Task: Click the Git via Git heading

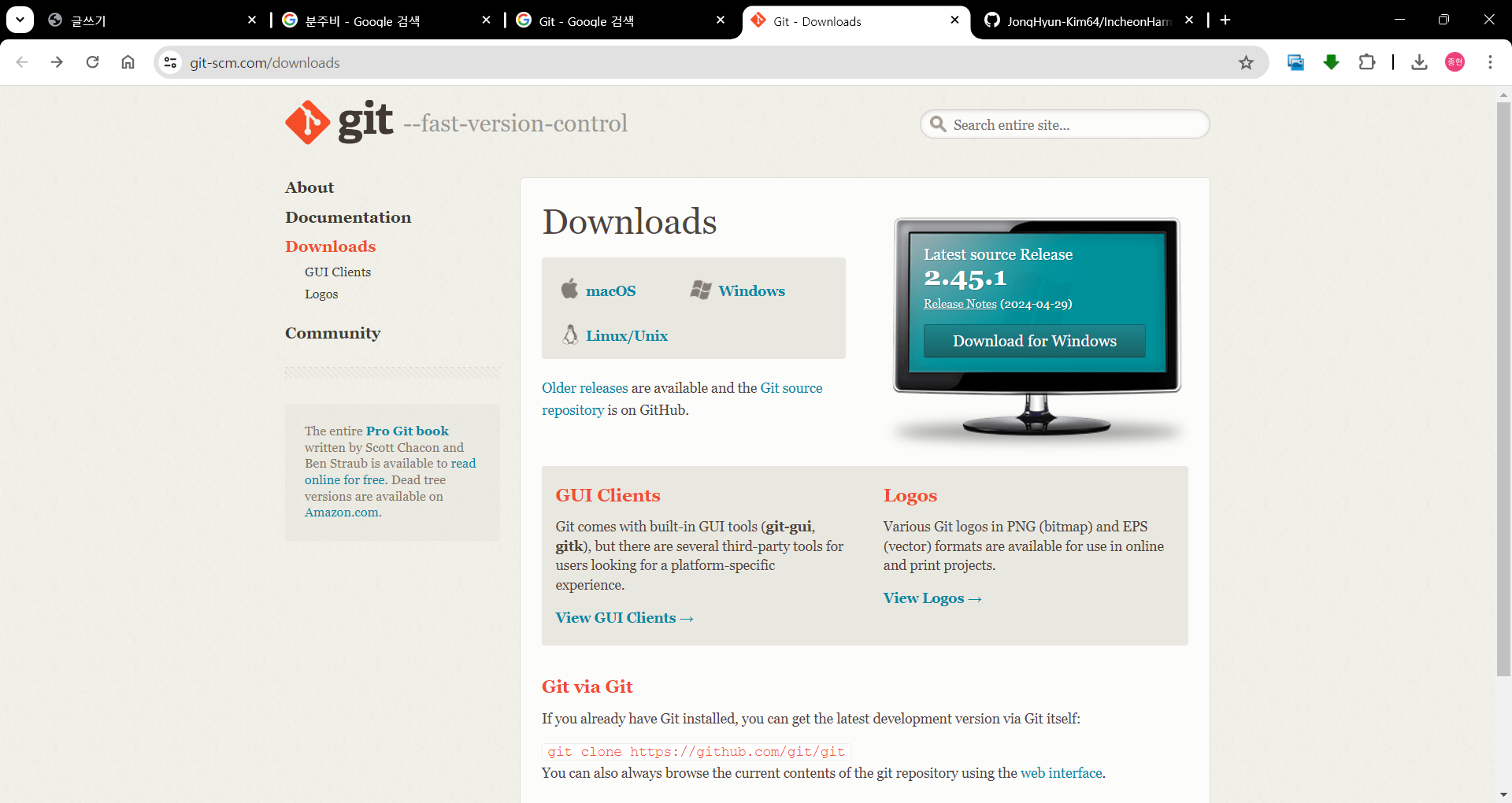Action: [x=587, y=686]
